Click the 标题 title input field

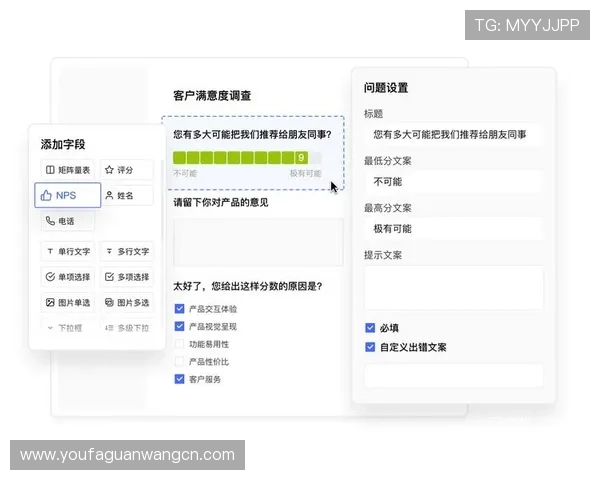tap(454, 134)
